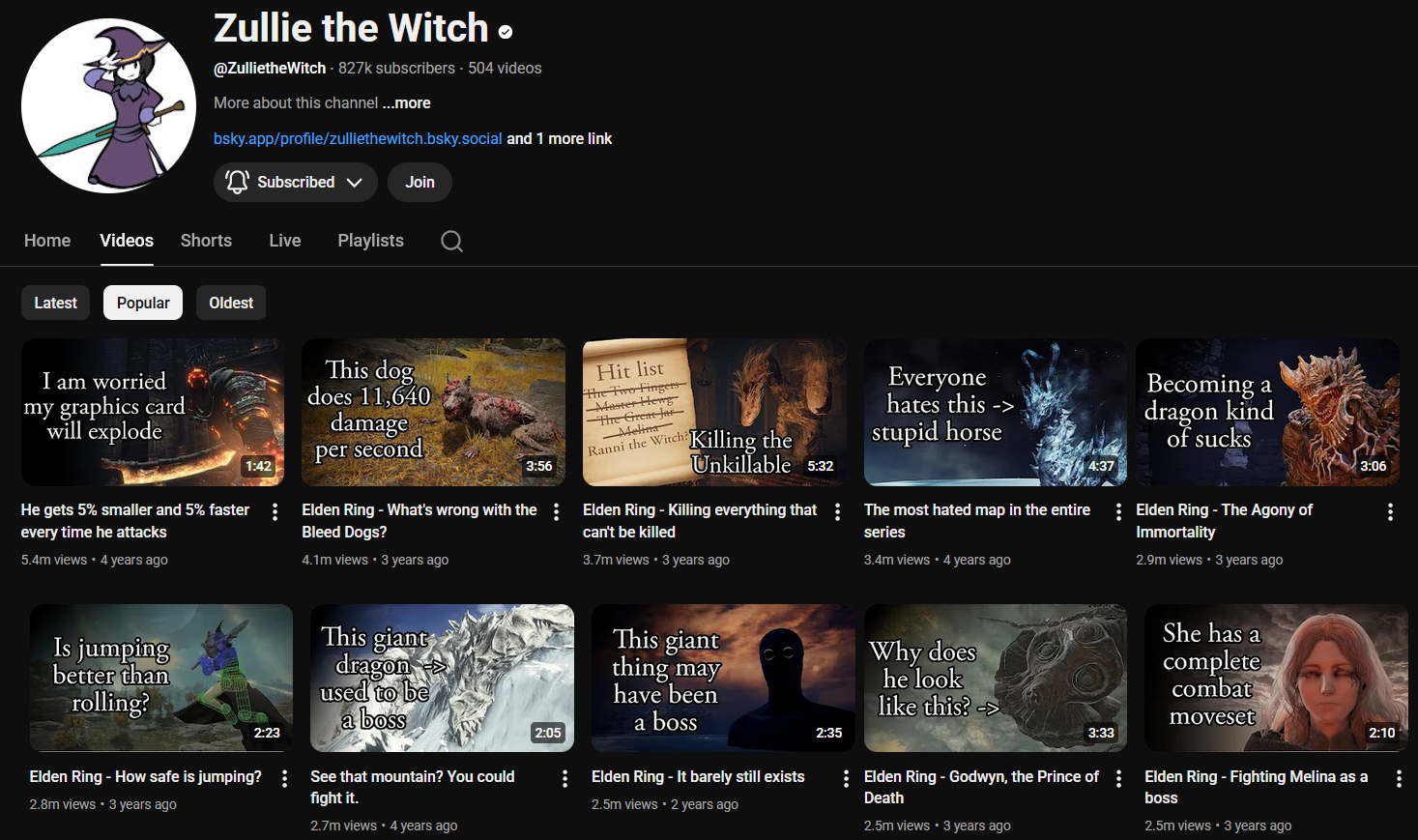This screenshot has width=1418, height=840.
Task: Open options menu for 'It barely still exists'
Action: [846, 778]
